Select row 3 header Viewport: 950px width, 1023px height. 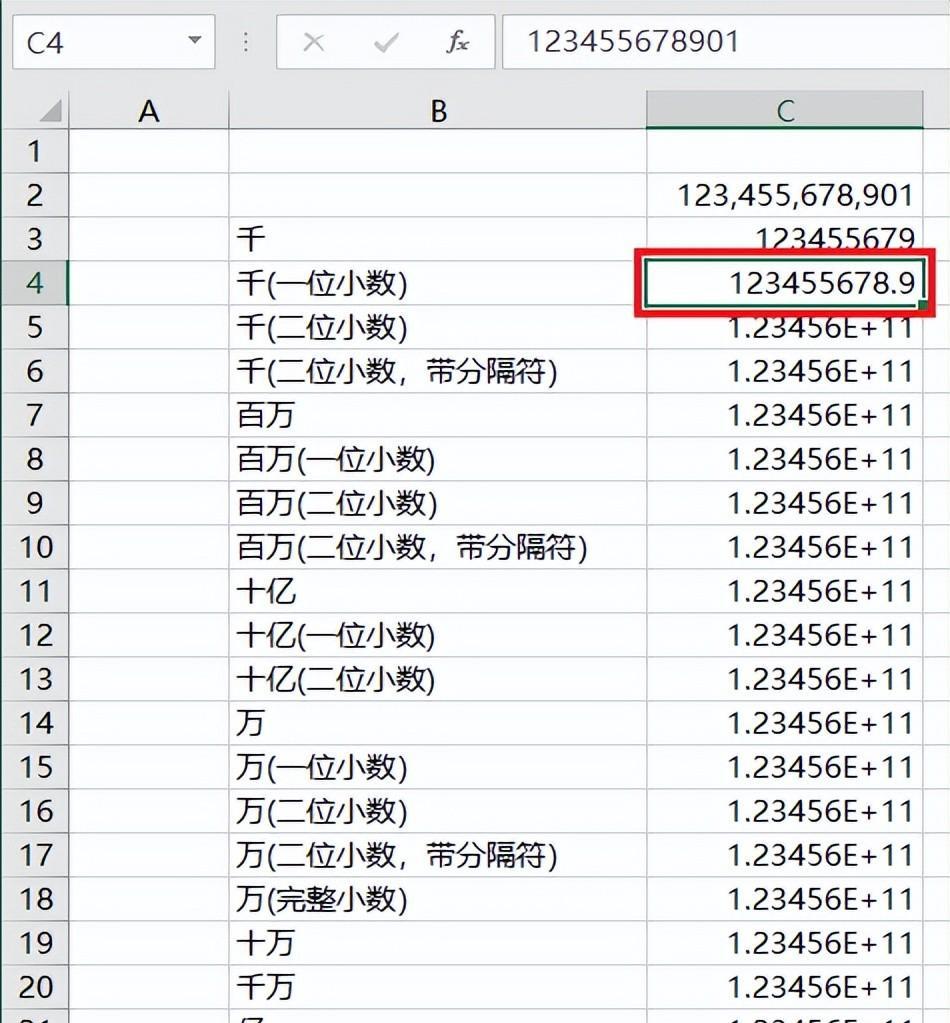(35, 239)
